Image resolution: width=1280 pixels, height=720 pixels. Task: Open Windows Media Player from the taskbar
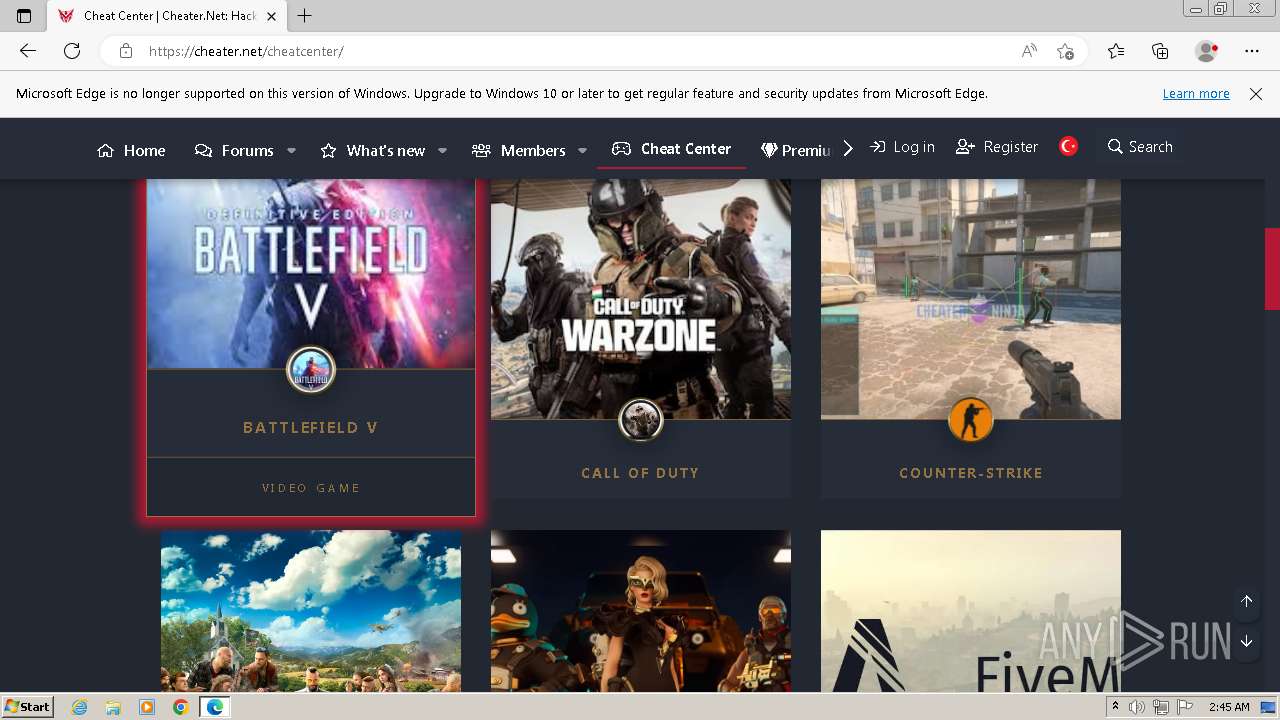coord(147,707)
